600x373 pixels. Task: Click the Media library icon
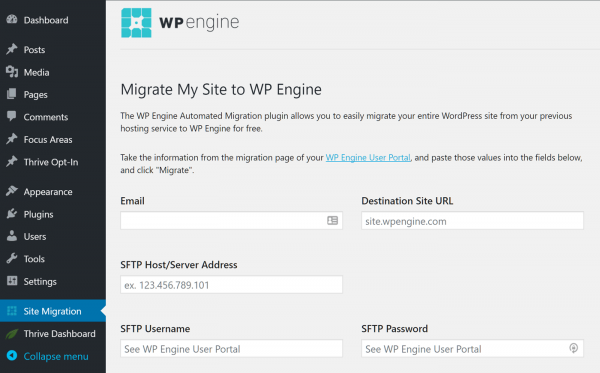(x=12, y=72)
